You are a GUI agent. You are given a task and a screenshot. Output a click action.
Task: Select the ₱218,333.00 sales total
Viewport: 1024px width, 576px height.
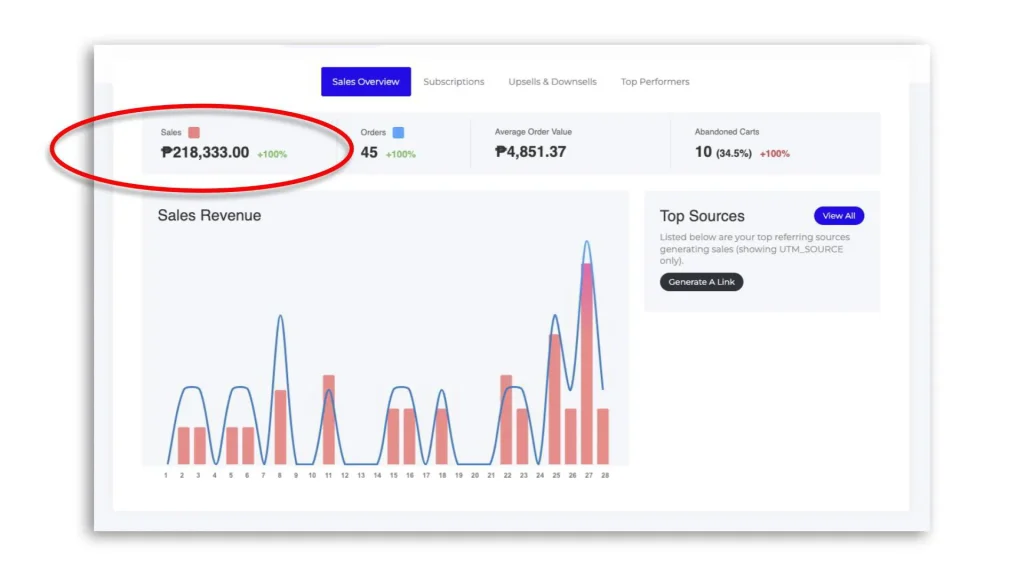click(205, 152)
